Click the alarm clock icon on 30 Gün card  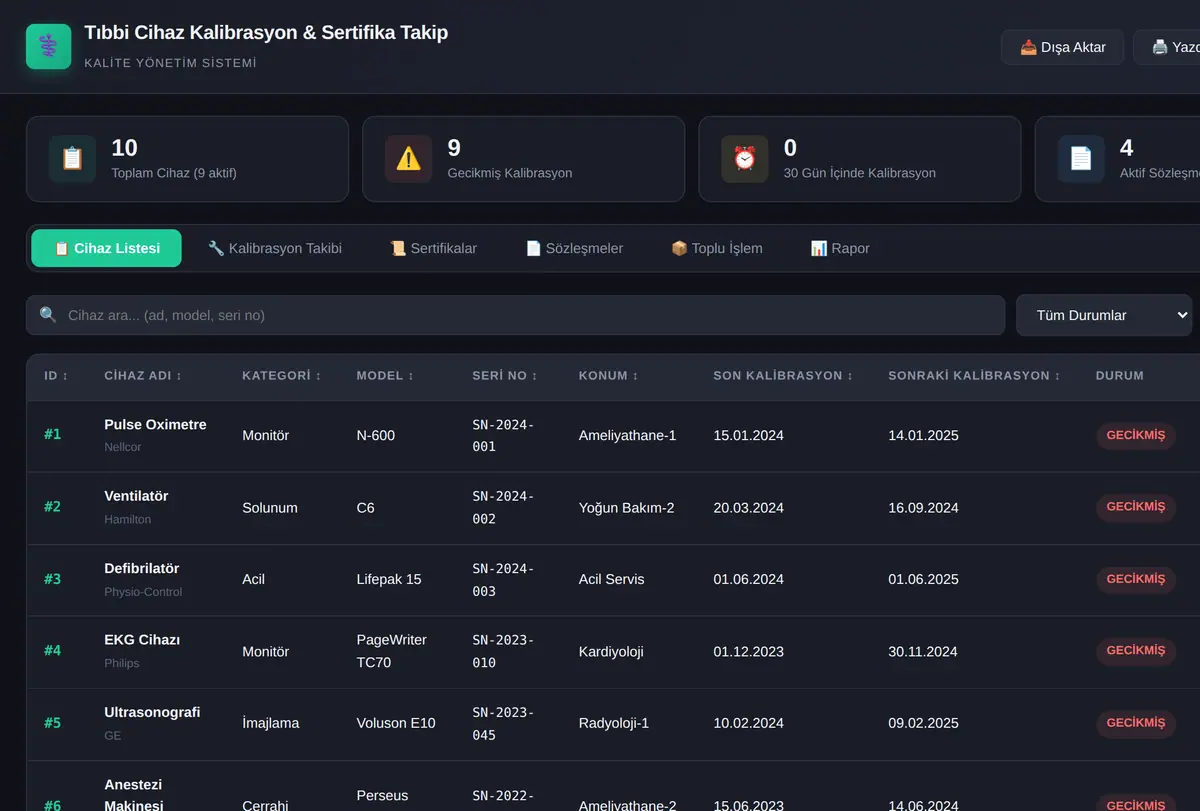[745, 159]
